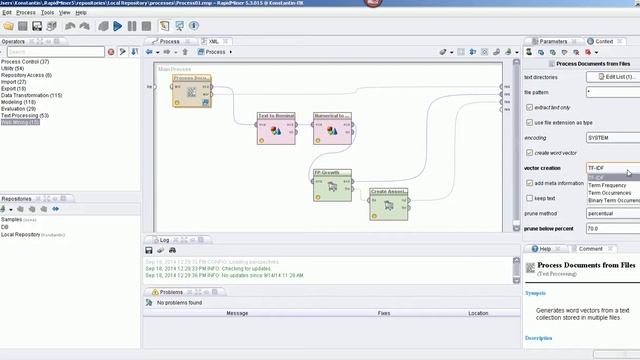Go up one level with up arrow
The width and height of the screenshot is (640, 360).
pyautogui.click(x=185, y=52)
